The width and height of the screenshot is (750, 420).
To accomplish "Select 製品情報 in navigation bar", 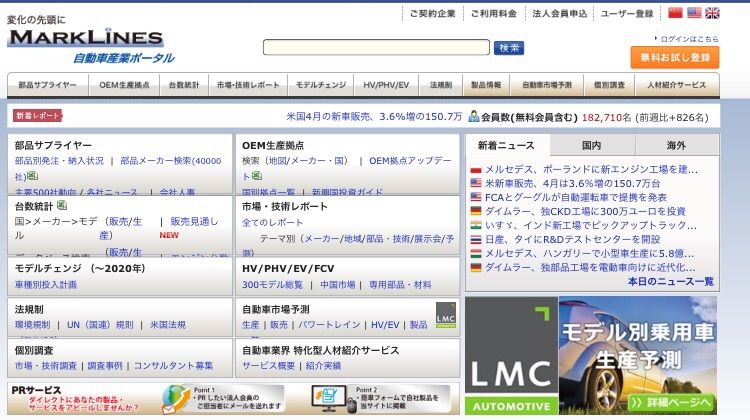I will pos(486,85).
